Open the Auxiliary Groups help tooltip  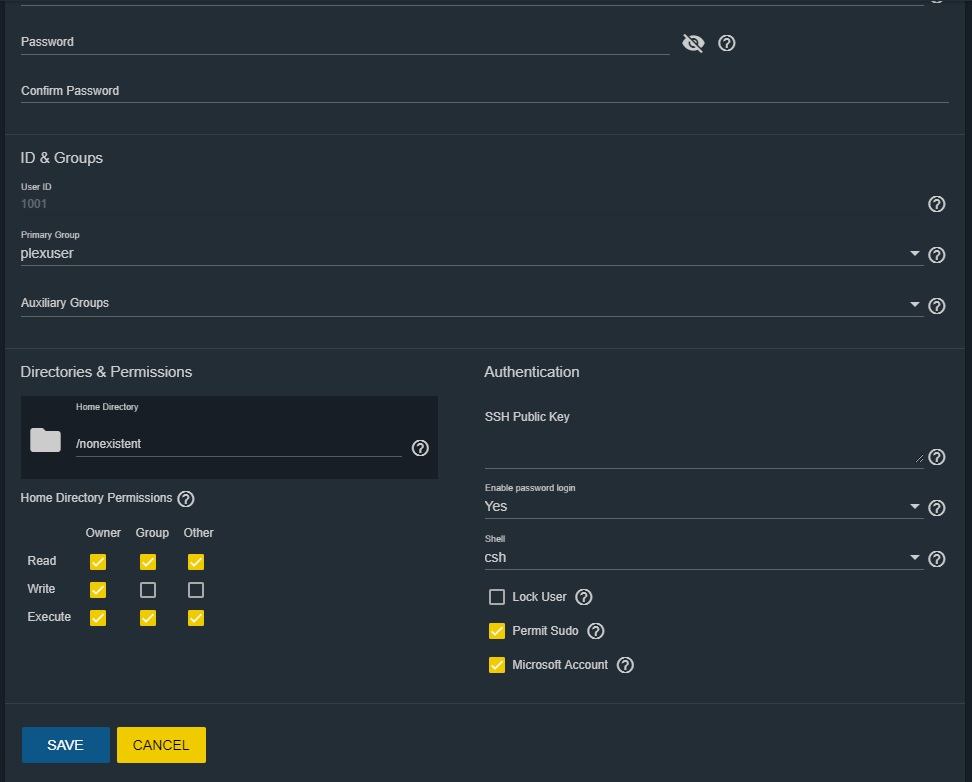click(x=937, y=306)
